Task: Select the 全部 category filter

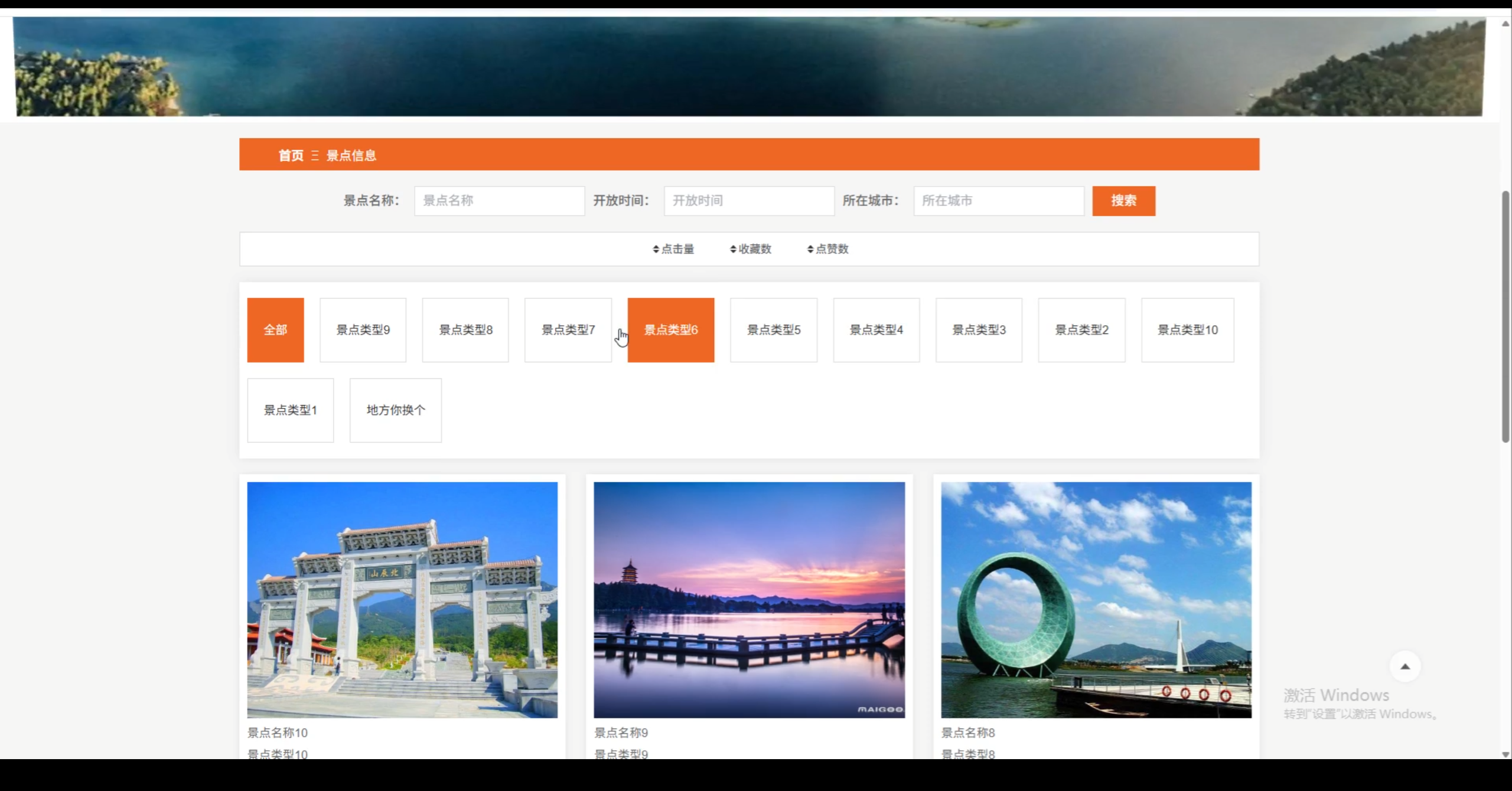Action: click(x=275, y=329)
